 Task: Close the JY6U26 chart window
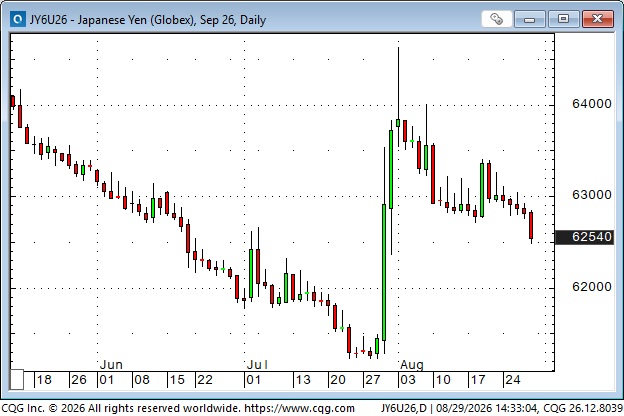(597, 19)
